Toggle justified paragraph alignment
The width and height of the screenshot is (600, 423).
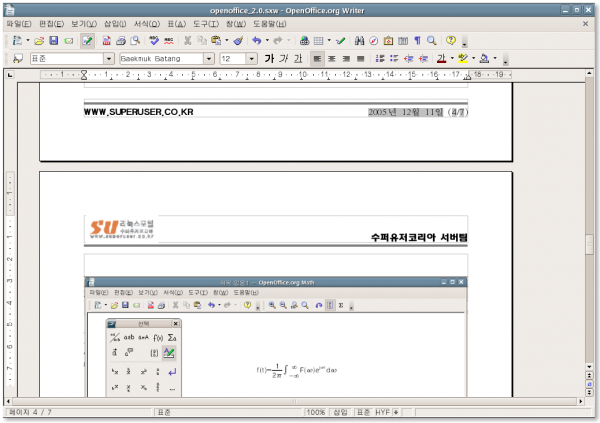coord(360,59)
